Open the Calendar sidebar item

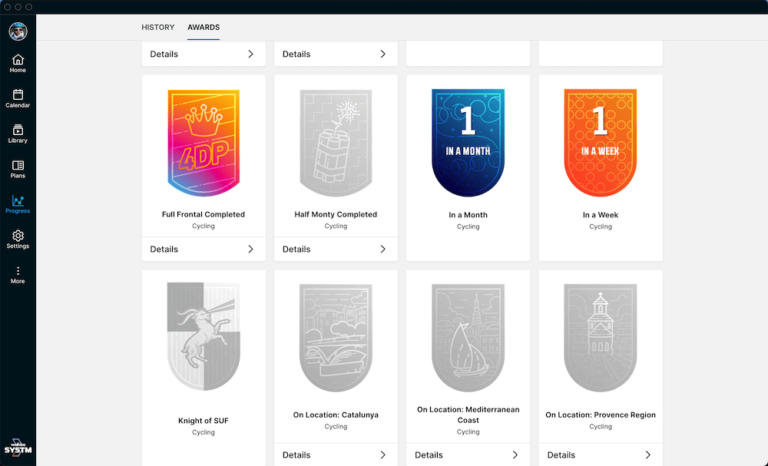[18, 99]
